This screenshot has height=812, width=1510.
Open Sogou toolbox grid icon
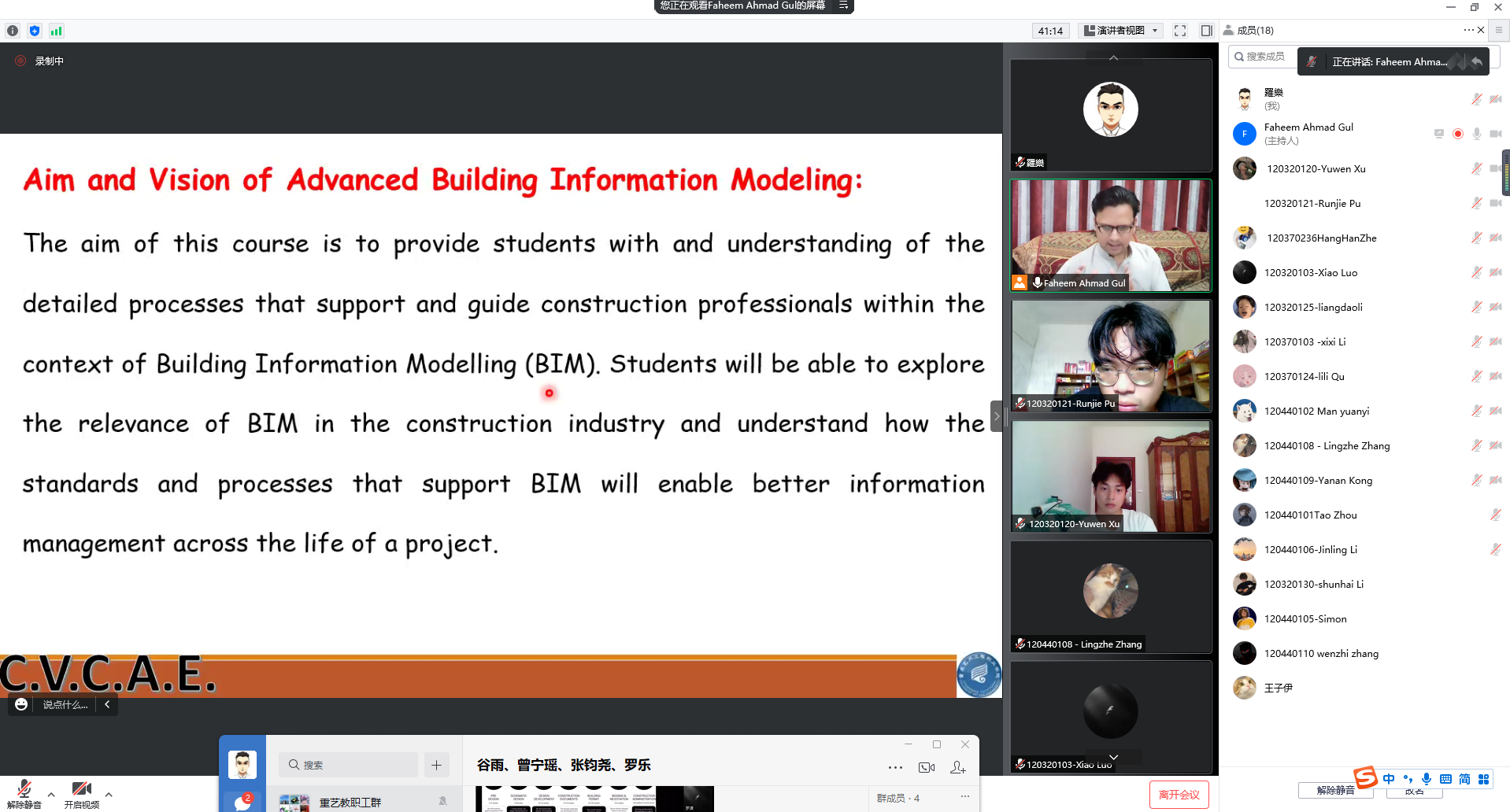(x=1483, y=779)
